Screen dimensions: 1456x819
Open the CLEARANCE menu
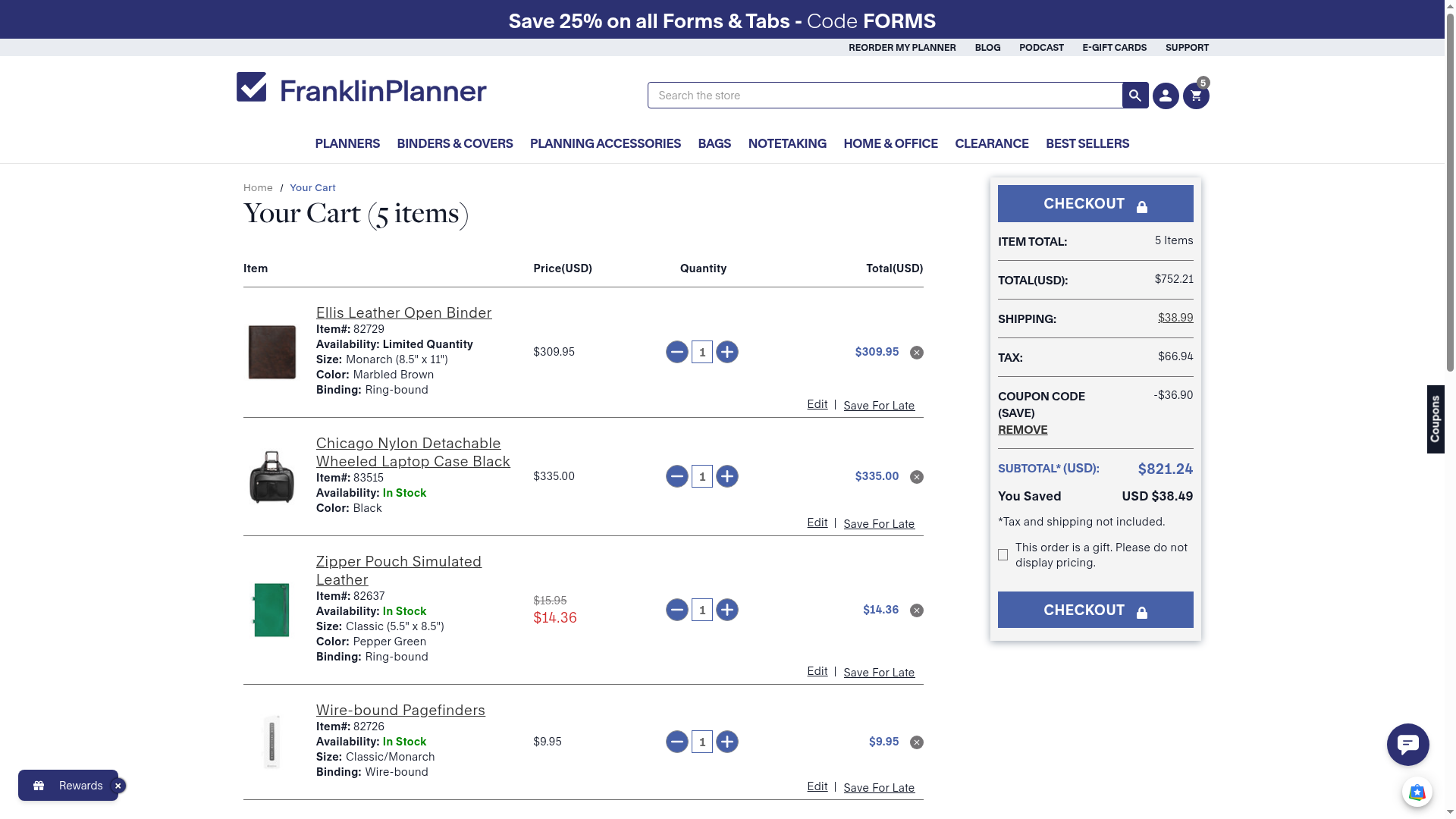[991, 143]
